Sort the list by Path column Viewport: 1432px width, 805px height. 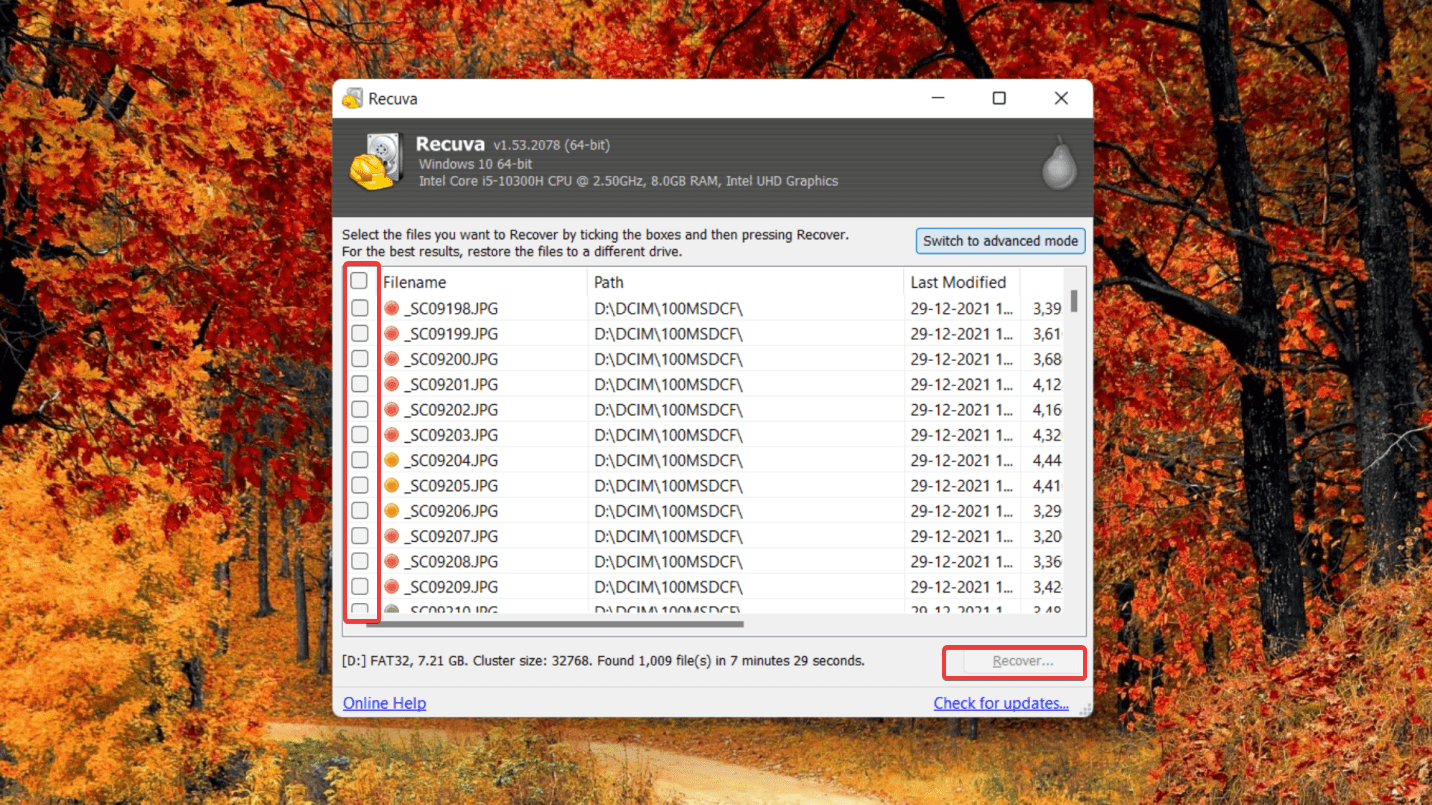pos(746,282)
